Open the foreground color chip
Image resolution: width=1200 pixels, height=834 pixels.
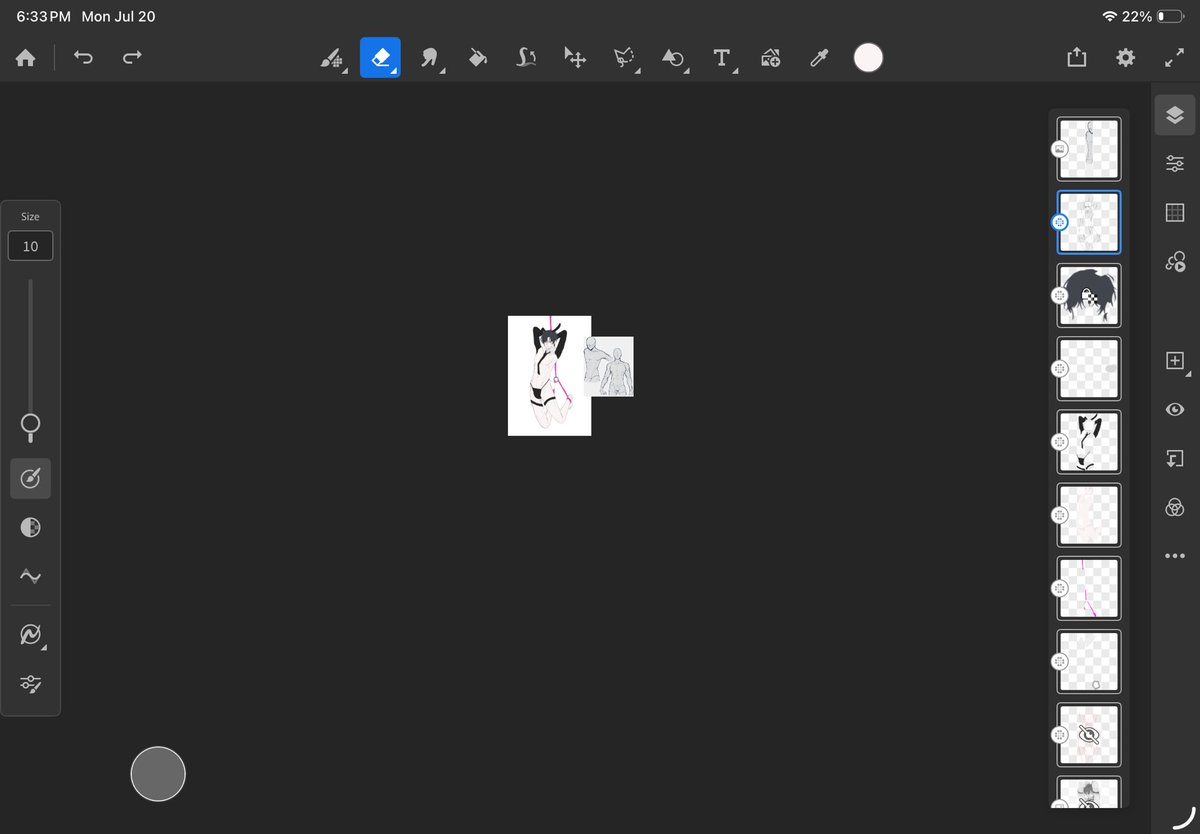(868, 58)
